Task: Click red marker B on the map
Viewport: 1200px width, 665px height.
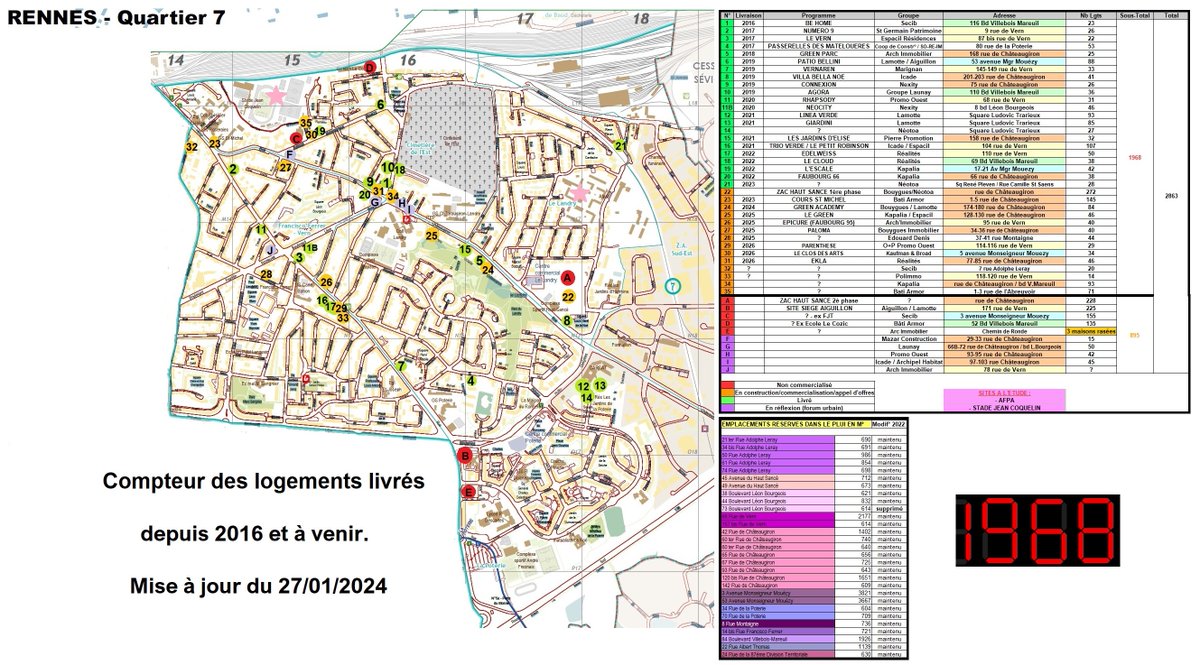Action: (465, 455)
